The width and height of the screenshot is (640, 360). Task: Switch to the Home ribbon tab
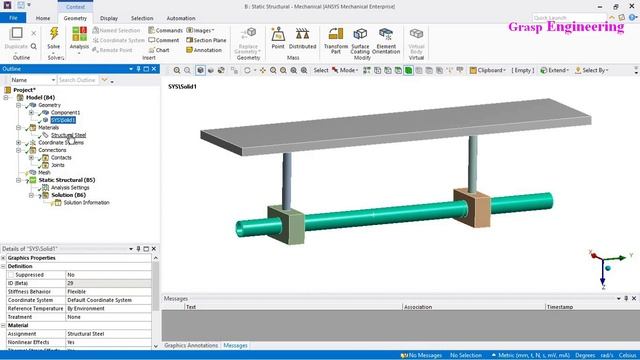pos(43,18)
